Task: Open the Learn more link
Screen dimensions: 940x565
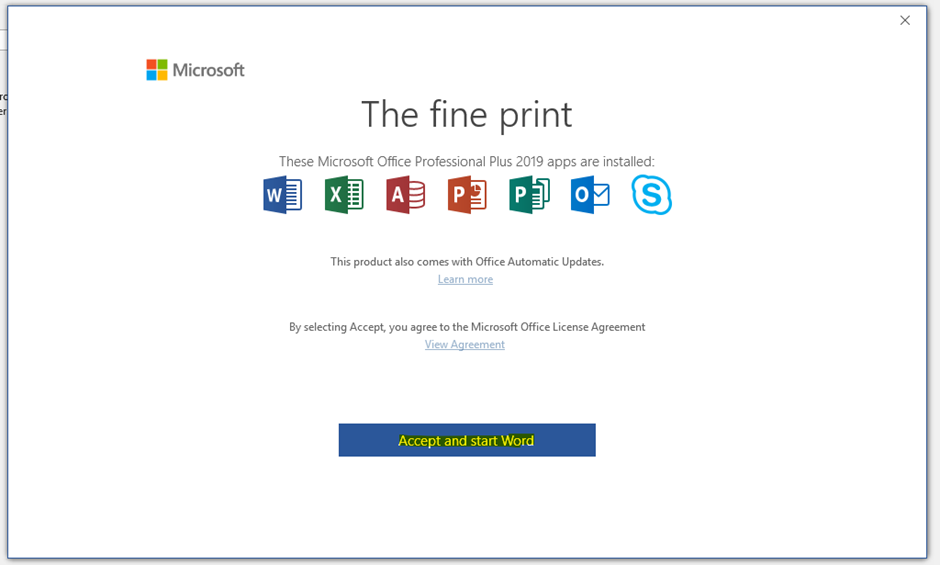Action: 465,280
